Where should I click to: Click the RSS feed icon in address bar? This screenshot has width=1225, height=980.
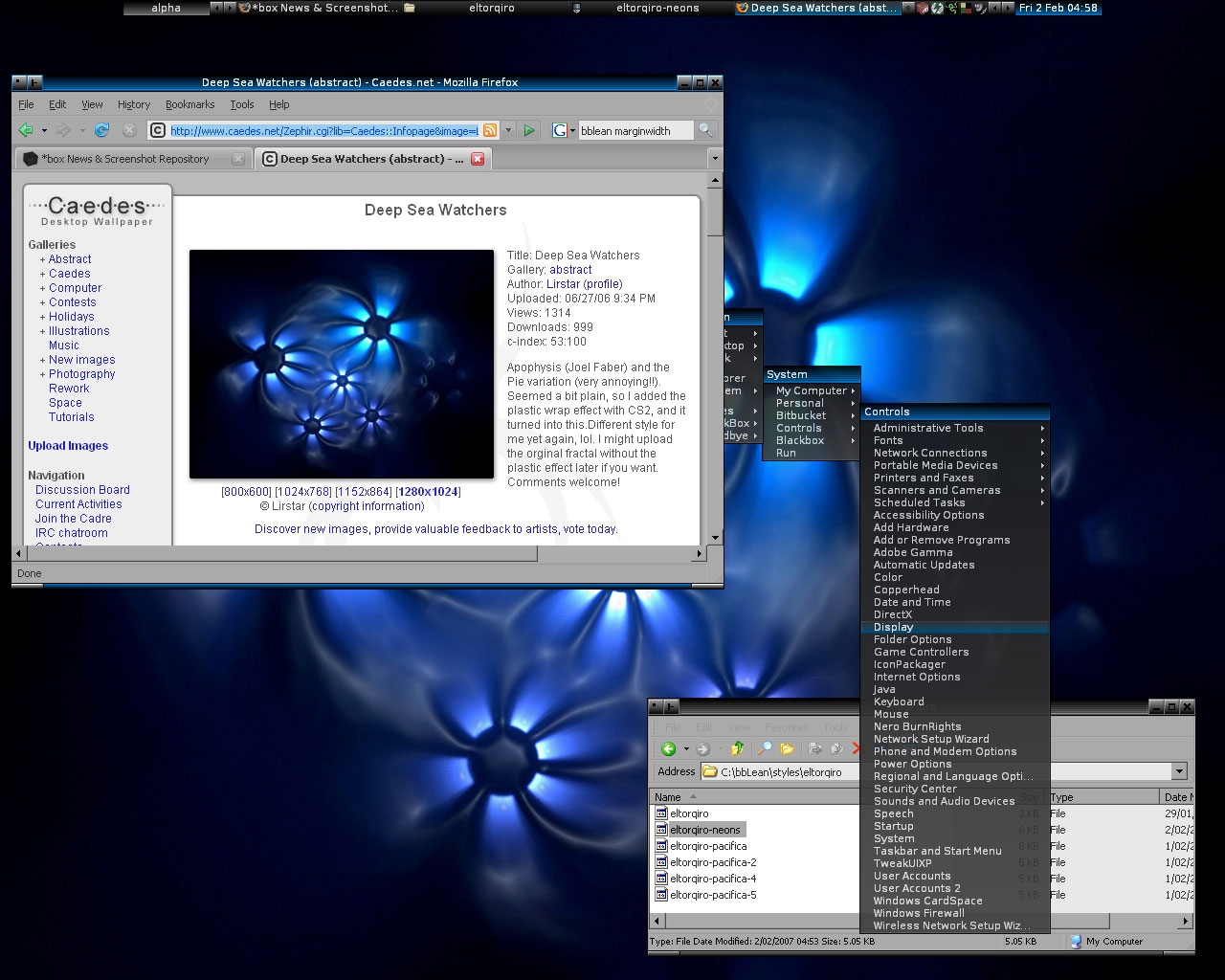coord(489,130)
